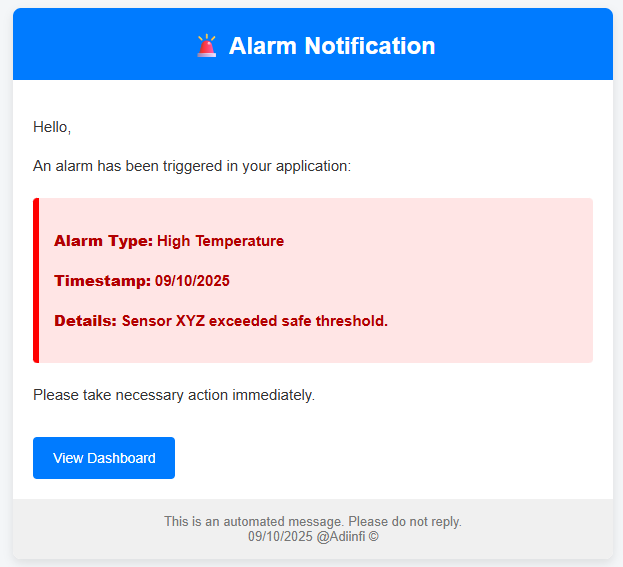Select the Alarm Type label
623x567 pixels.
(103, 241)
